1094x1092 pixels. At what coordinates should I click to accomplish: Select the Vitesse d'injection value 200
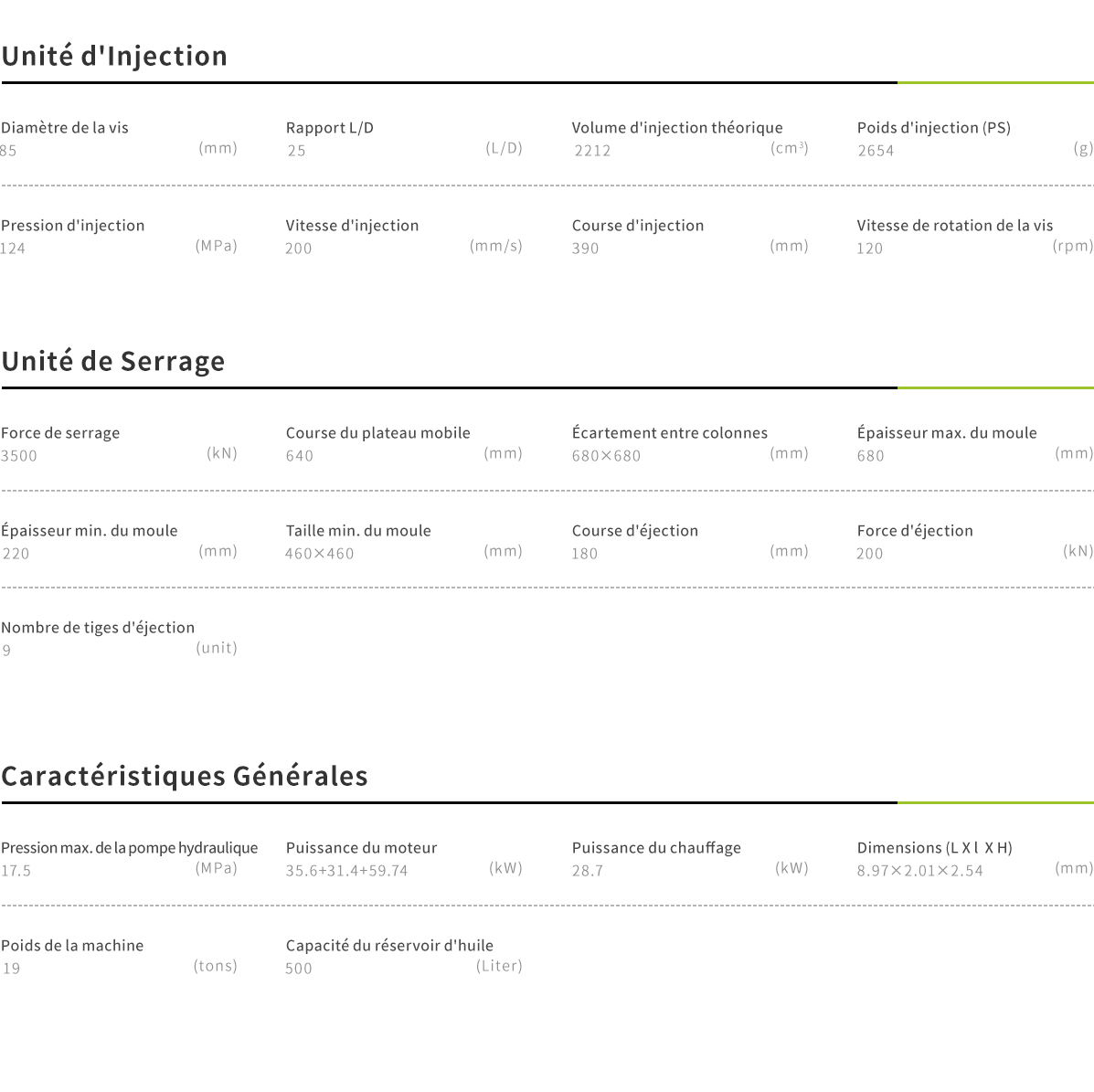pyautogui.click(x=299, y=249)
